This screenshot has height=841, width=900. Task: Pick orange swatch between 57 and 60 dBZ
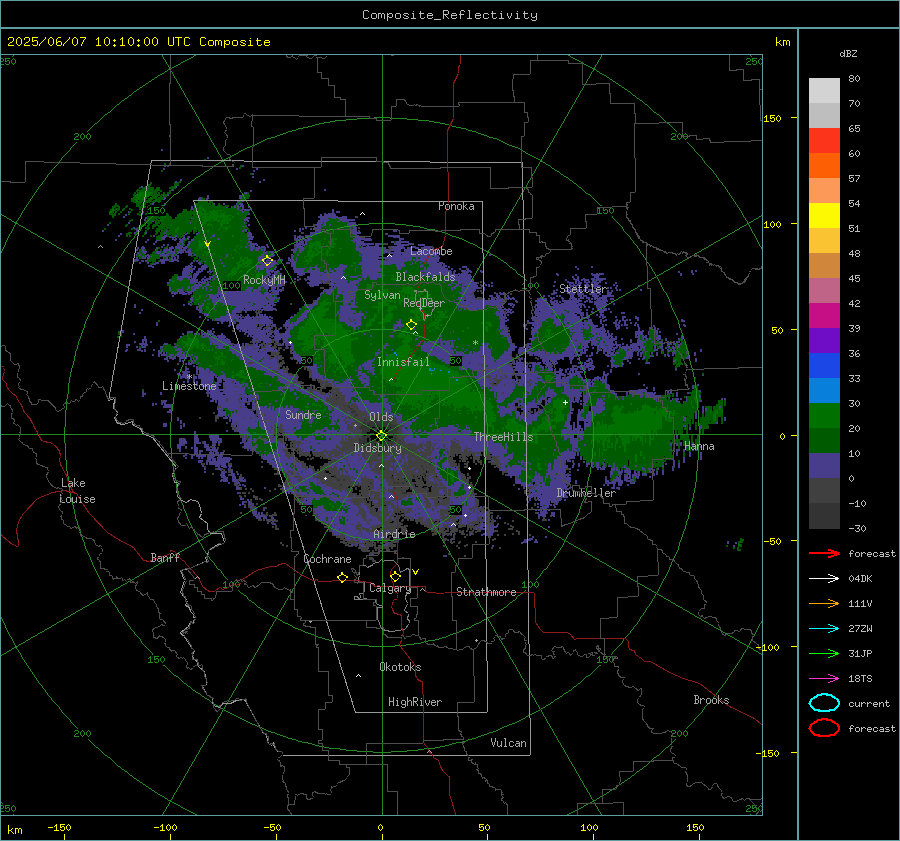824,166
